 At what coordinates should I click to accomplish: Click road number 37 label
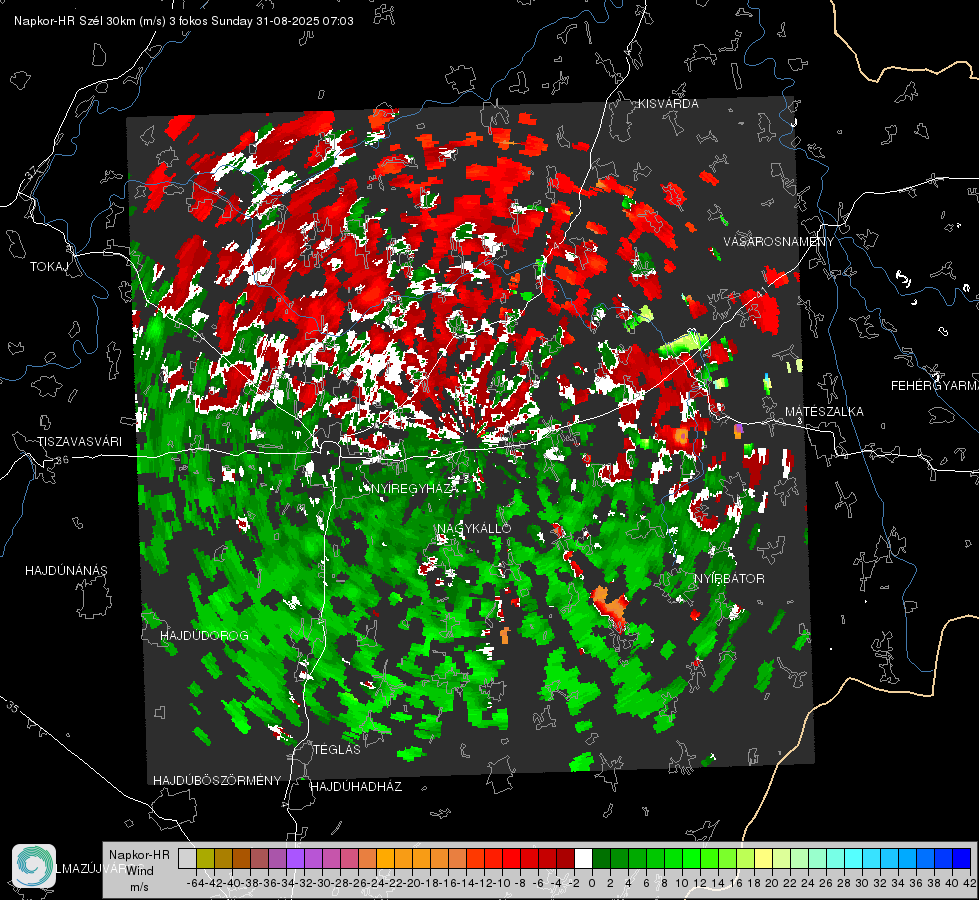[x=32, y=171]
